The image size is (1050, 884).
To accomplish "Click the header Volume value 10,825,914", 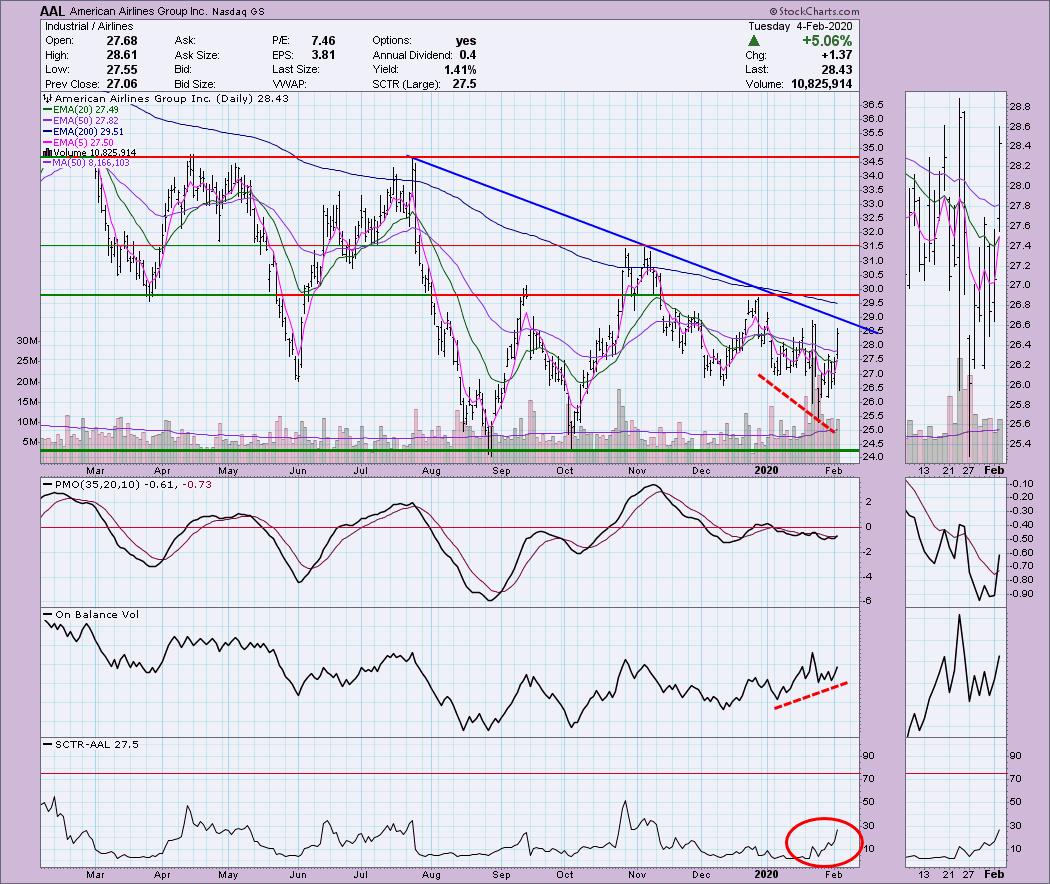I will pos(821,84).
